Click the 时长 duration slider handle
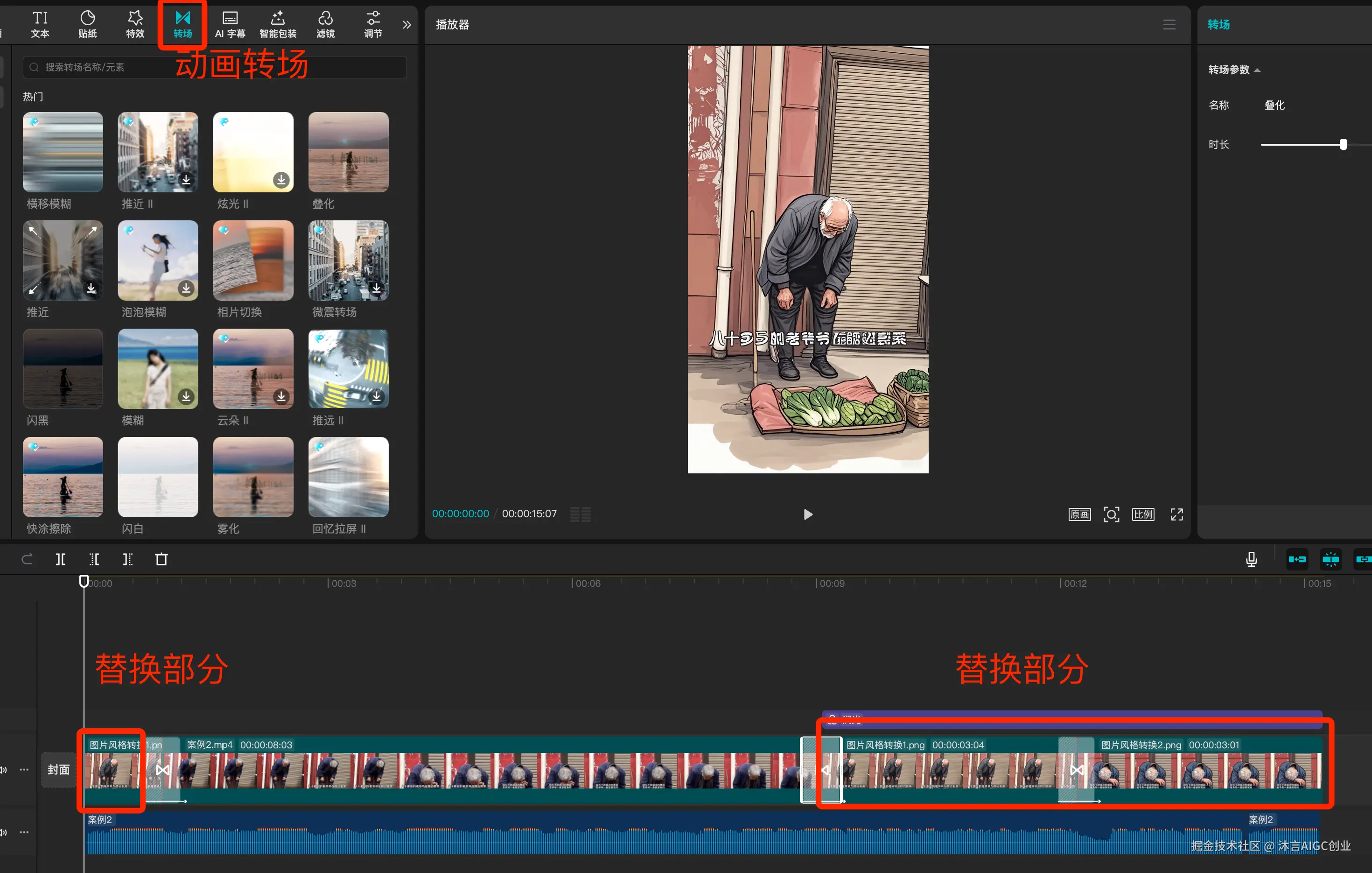The height and width of the screenshot is (873, 1372). [x=1343, y=144]
